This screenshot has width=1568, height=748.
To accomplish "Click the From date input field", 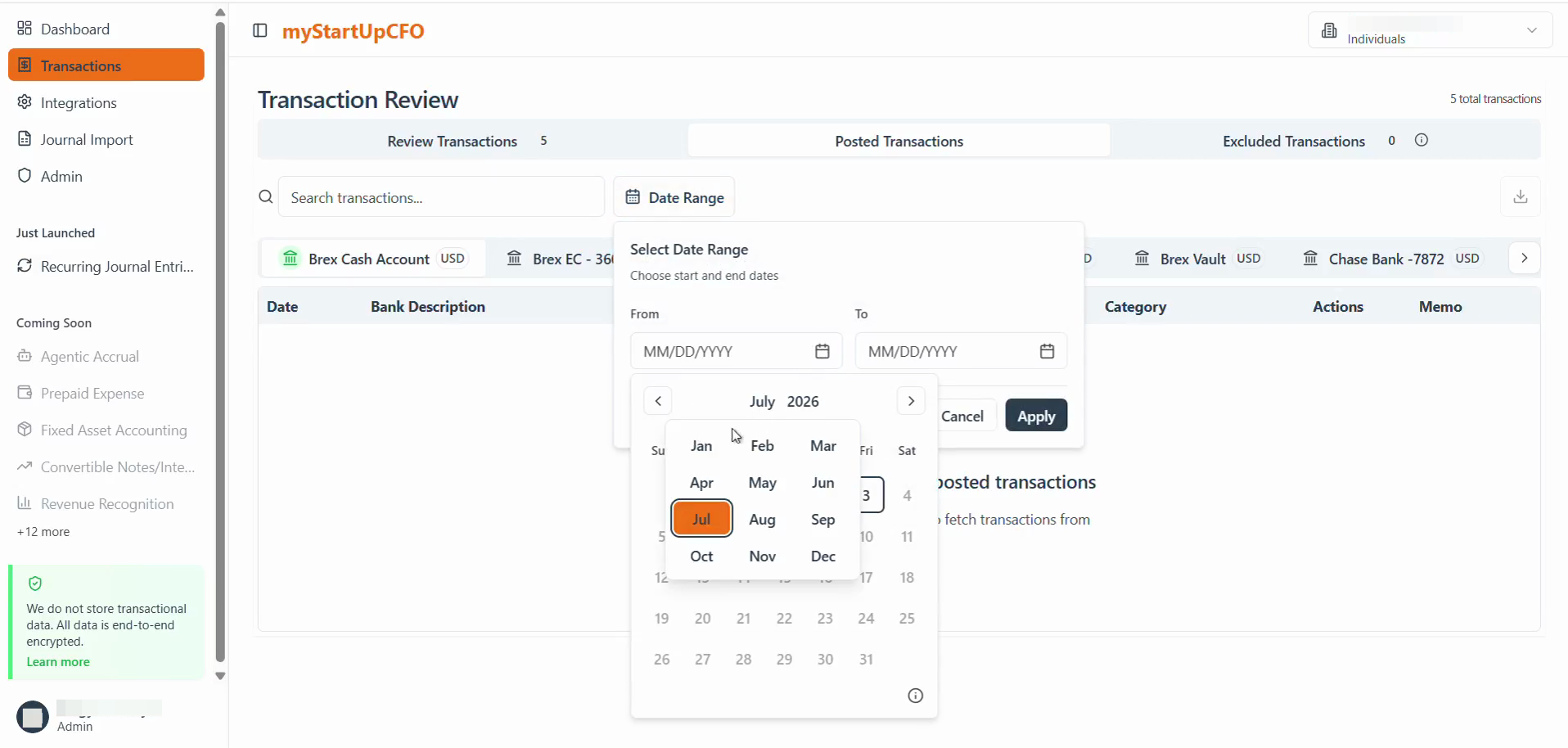I will click(736, 351).
